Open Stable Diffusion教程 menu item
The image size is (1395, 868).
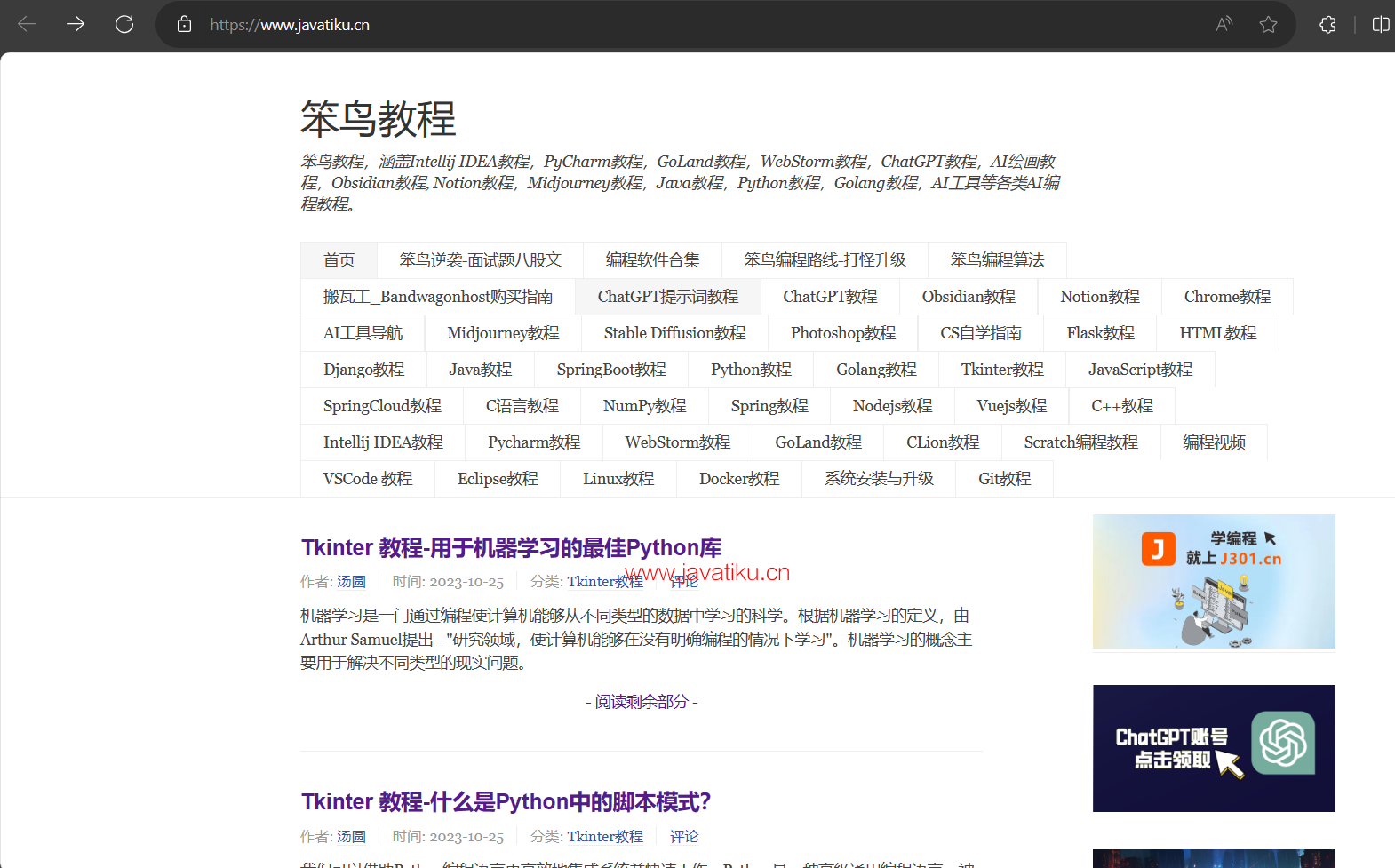(674, 333)
